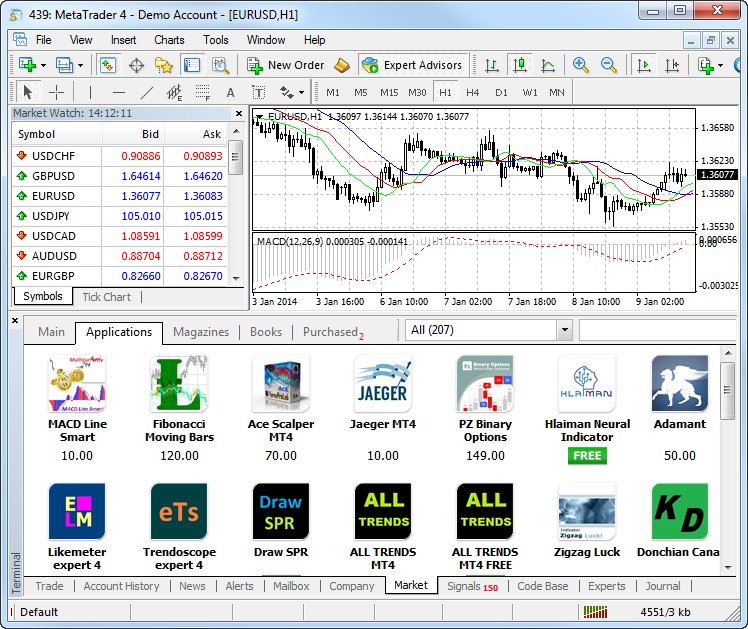Open the profiles dropdown arrow
The width and height of the screenshot is (748, 629).
click(x=81, y=65)
